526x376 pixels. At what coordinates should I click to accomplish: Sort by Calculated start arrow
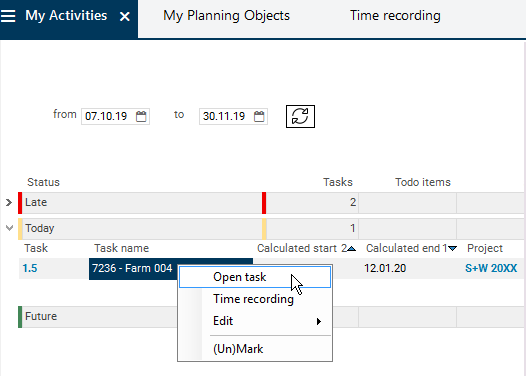[x=351, y=249]
